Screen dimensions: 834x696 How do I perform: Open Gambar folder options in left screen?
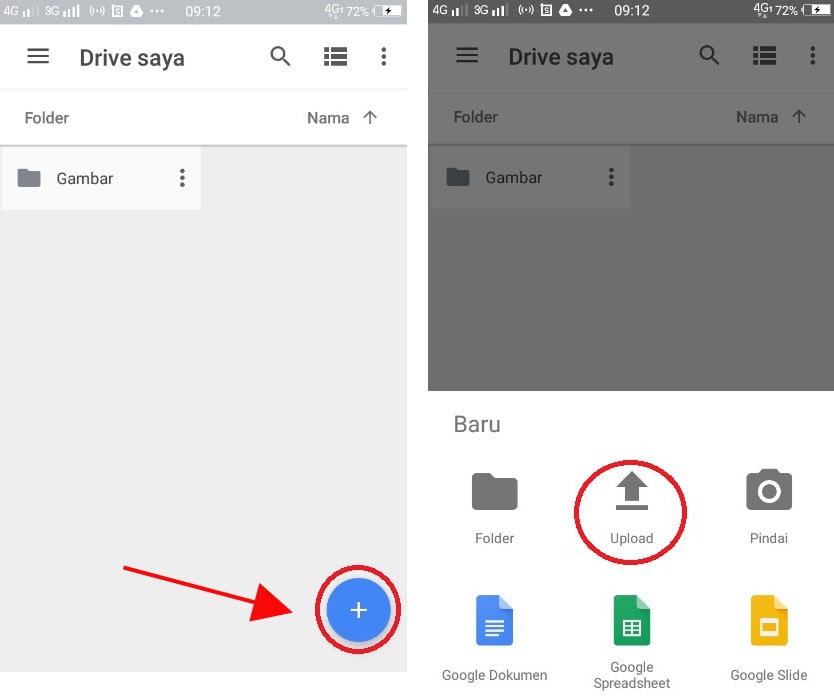click(182, 178)
